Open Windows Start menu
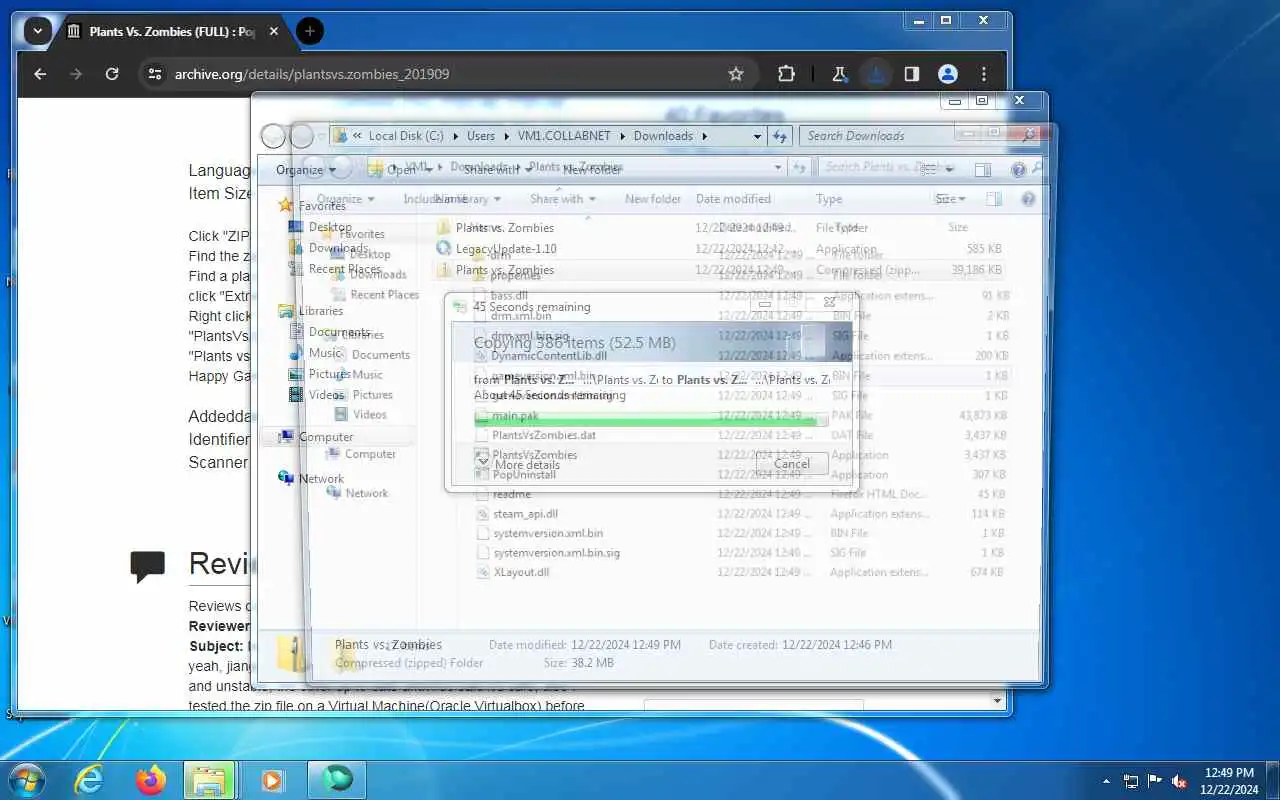 [x=25, y=780]
